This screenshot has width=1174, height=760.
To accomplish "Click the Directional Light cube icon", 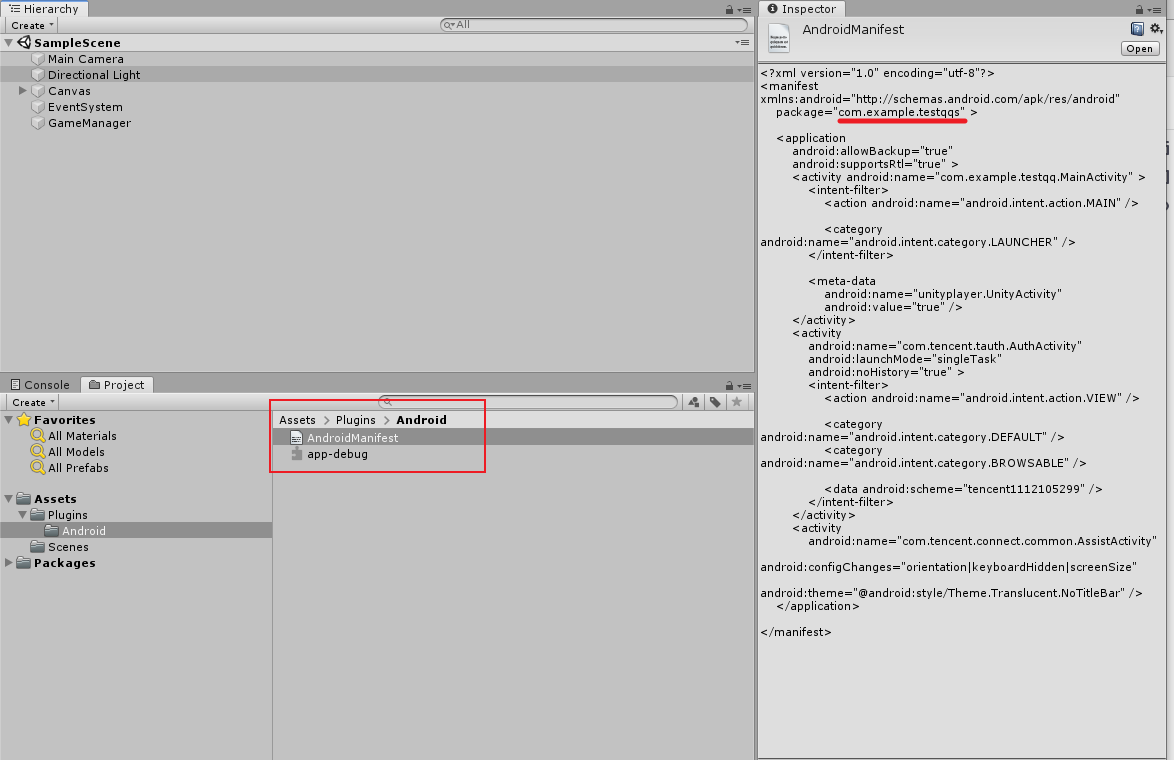I will (38, 75).
